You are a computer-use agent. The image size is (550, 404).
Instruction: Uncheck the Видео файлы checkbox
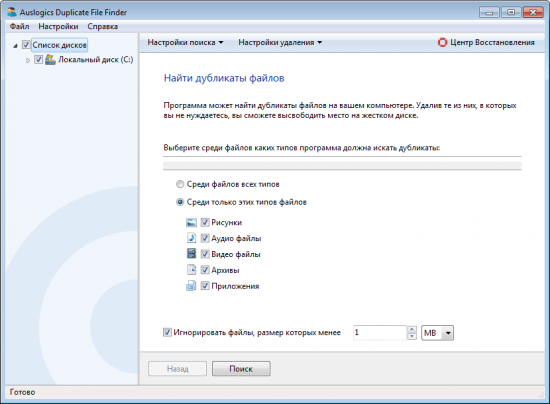205,254
